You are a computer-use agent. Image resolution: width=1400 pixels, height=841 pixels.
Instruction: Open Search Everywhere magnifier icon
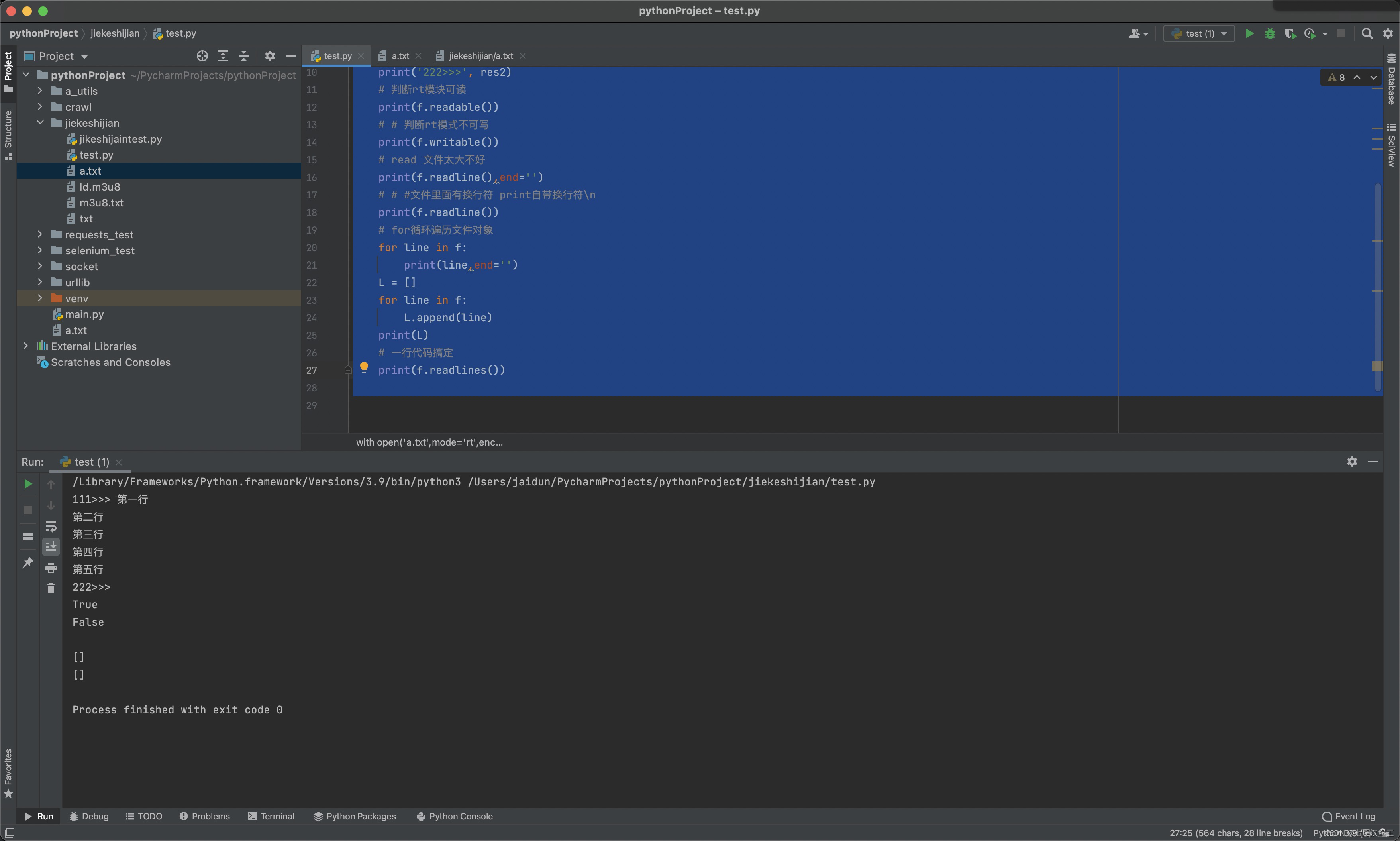point(1367,33)
